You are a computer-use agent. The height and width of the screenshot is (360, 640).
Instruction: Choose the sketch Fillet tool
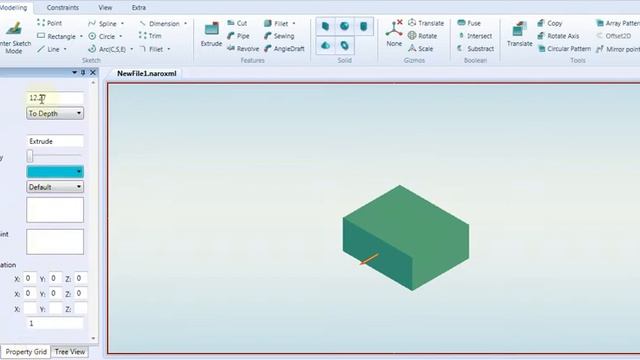click(x=151, y=49)
